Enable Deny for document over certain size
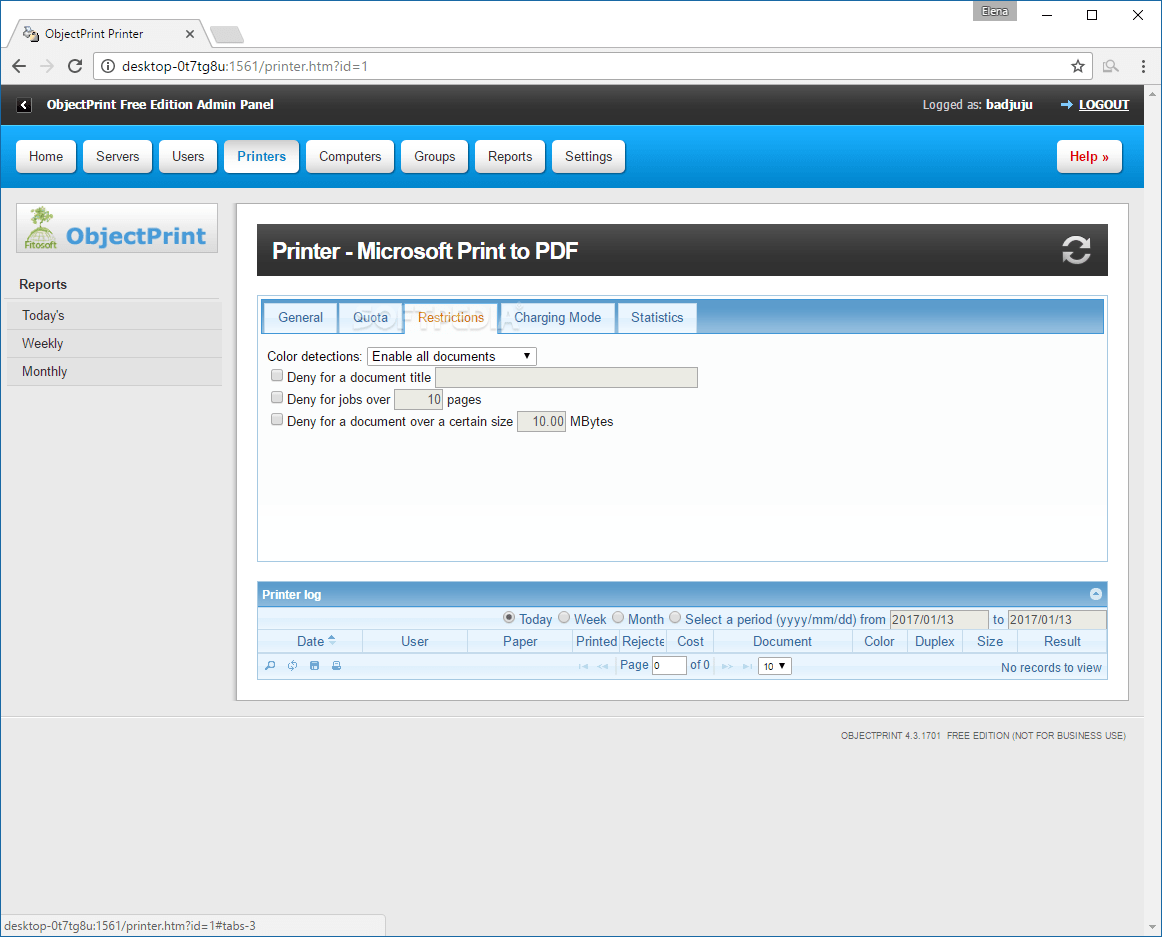 [x=276, y=420]
